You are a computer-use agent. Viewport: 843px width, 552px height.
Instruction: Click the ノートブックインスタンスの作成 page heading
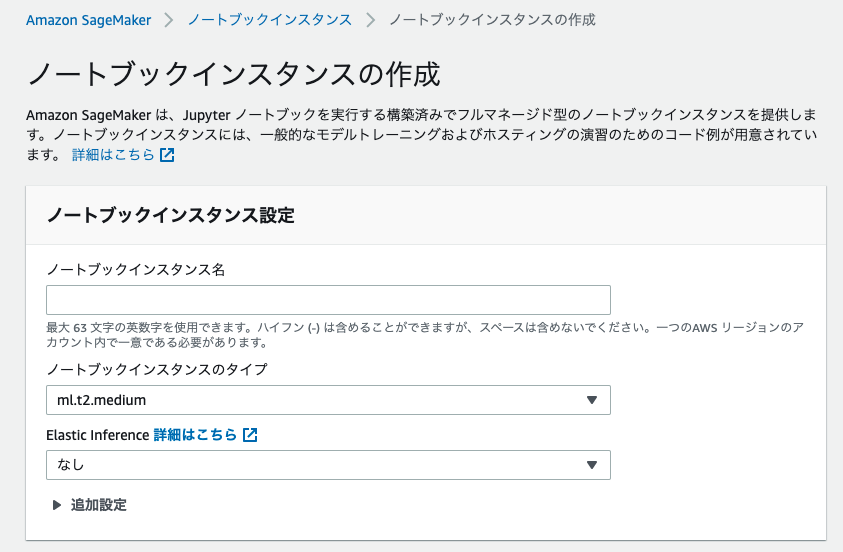(234, 74)
